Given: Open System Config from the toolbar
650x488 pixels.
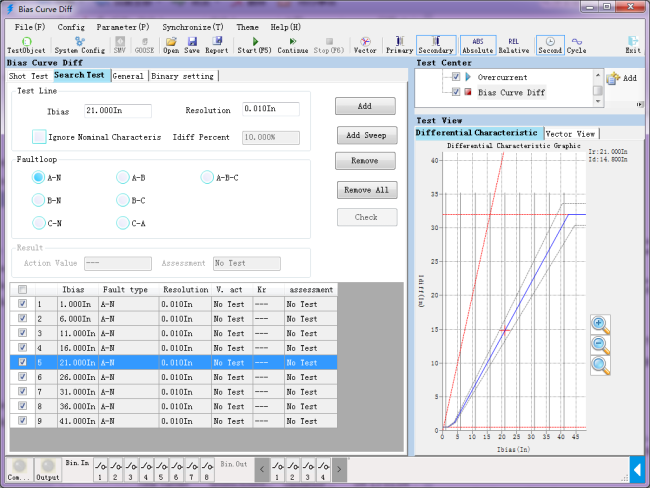Looking at the screenshot, I should [x=79, y=44].
